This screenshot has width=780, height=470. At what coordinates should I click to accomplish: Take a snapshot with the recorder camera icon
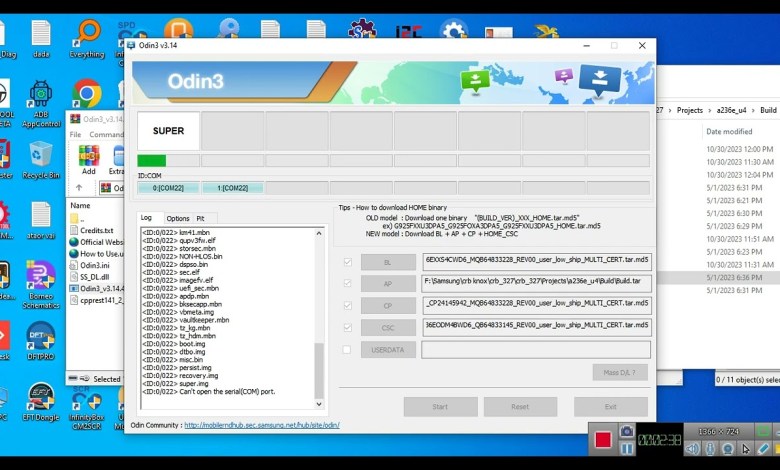(627, 431)
